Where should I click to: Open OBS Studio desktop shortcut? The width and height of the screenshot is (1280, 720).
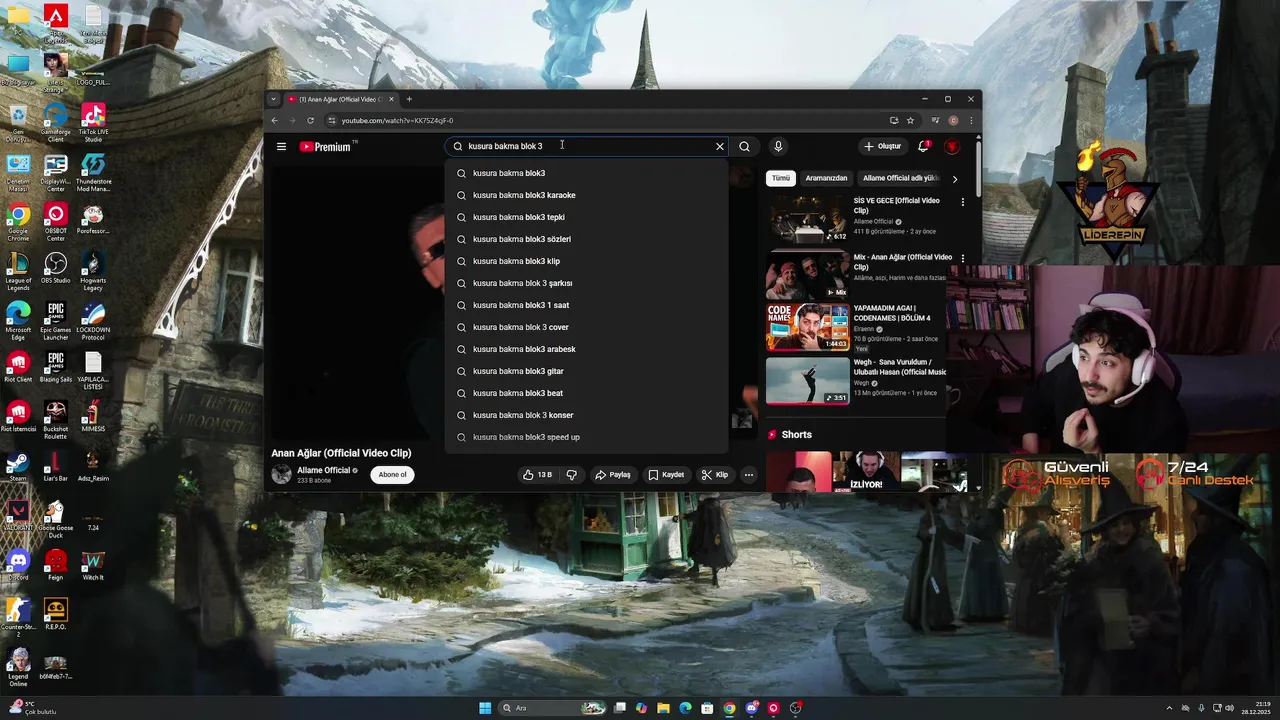click(x=55, y=268)
